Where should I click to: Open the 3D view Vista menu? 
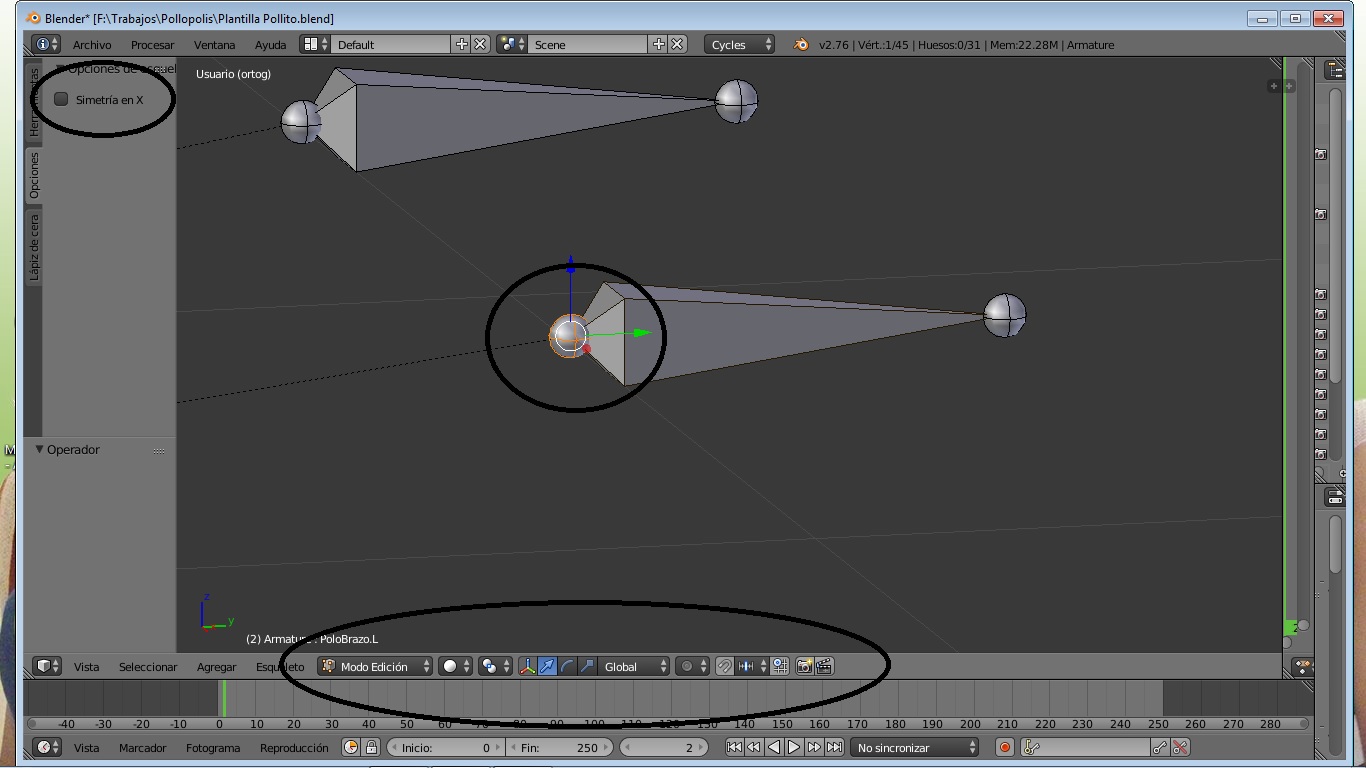tap(86, 667)
